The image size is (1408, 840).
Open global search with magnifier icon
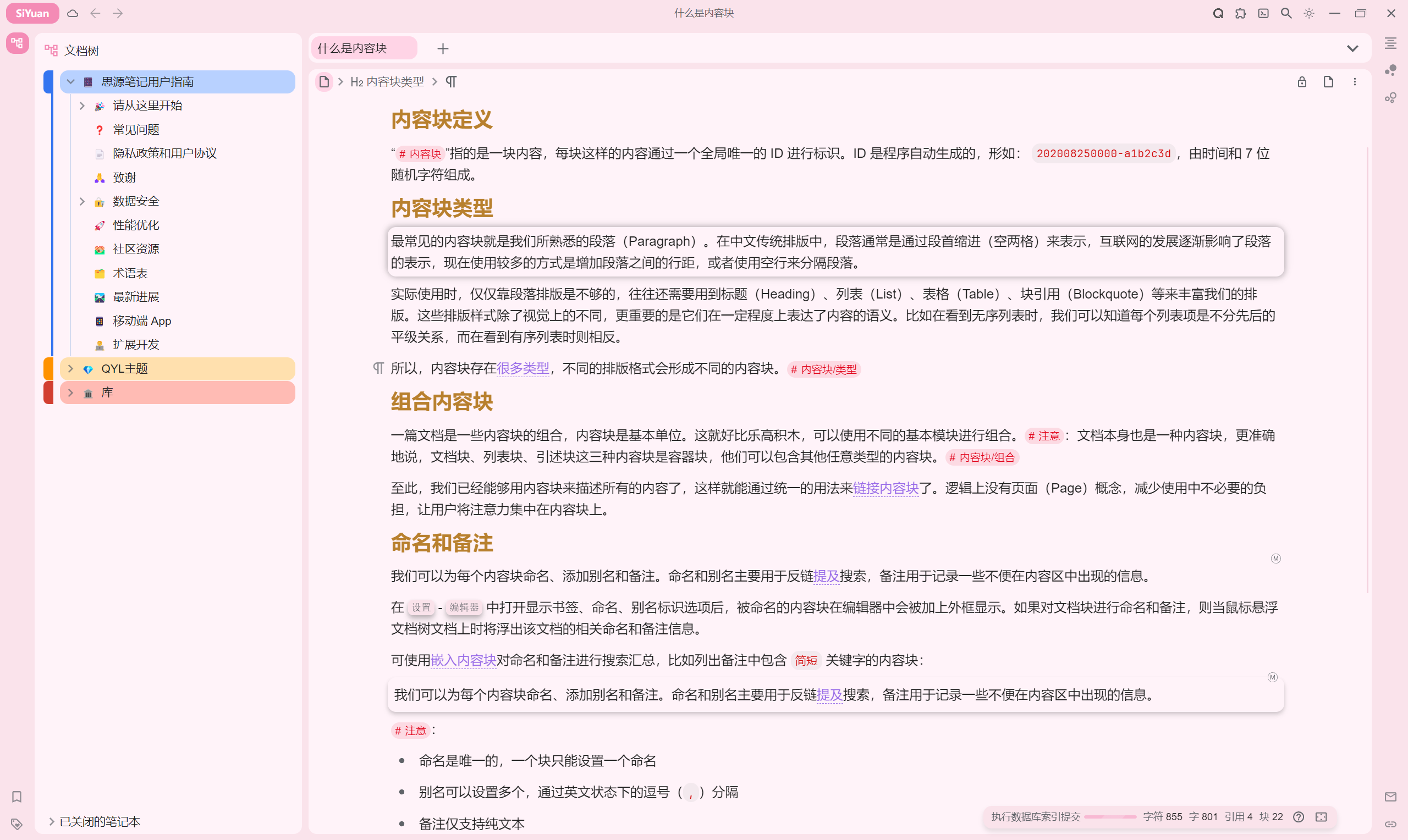click(1286, 13)
